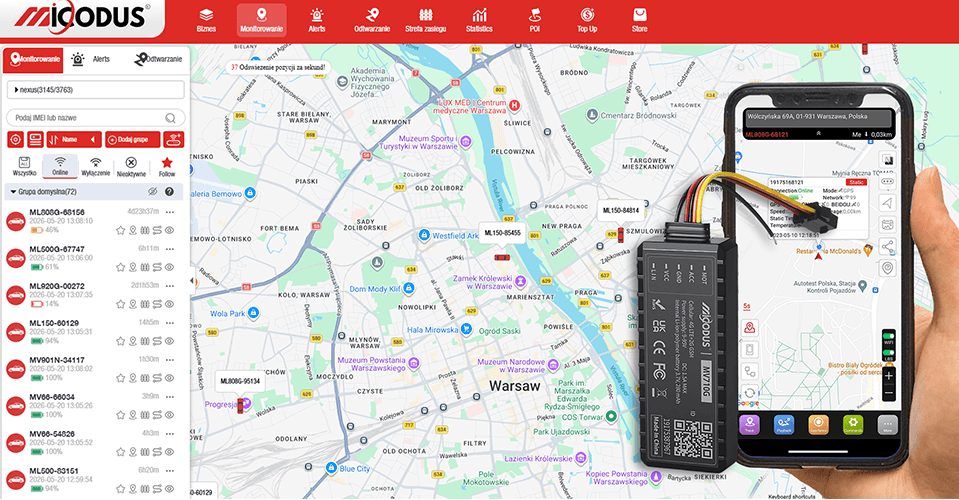Zoom out using phone map minus button
959x500 pixels.
pos(889,392)
